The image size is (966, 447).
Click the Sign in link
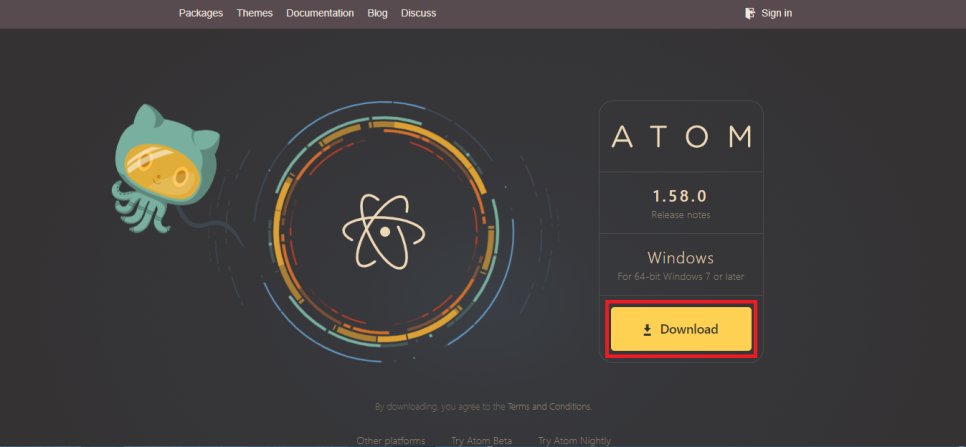point(776,13)
